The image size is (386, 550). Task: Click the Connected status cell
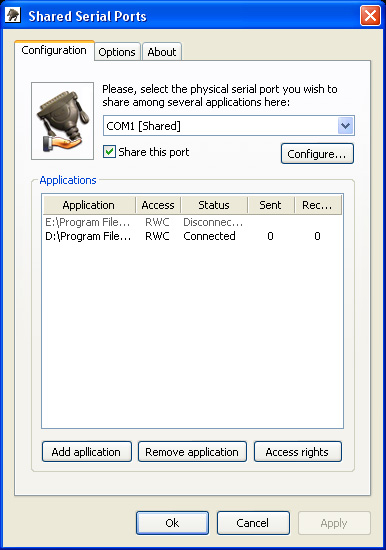209,236
